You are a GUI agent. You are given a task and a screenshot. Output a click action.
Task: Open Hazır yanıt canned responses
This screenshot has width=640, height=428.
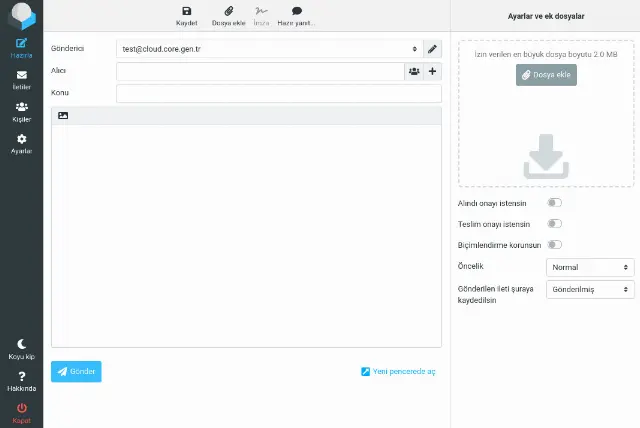click(x=296, y=16)
